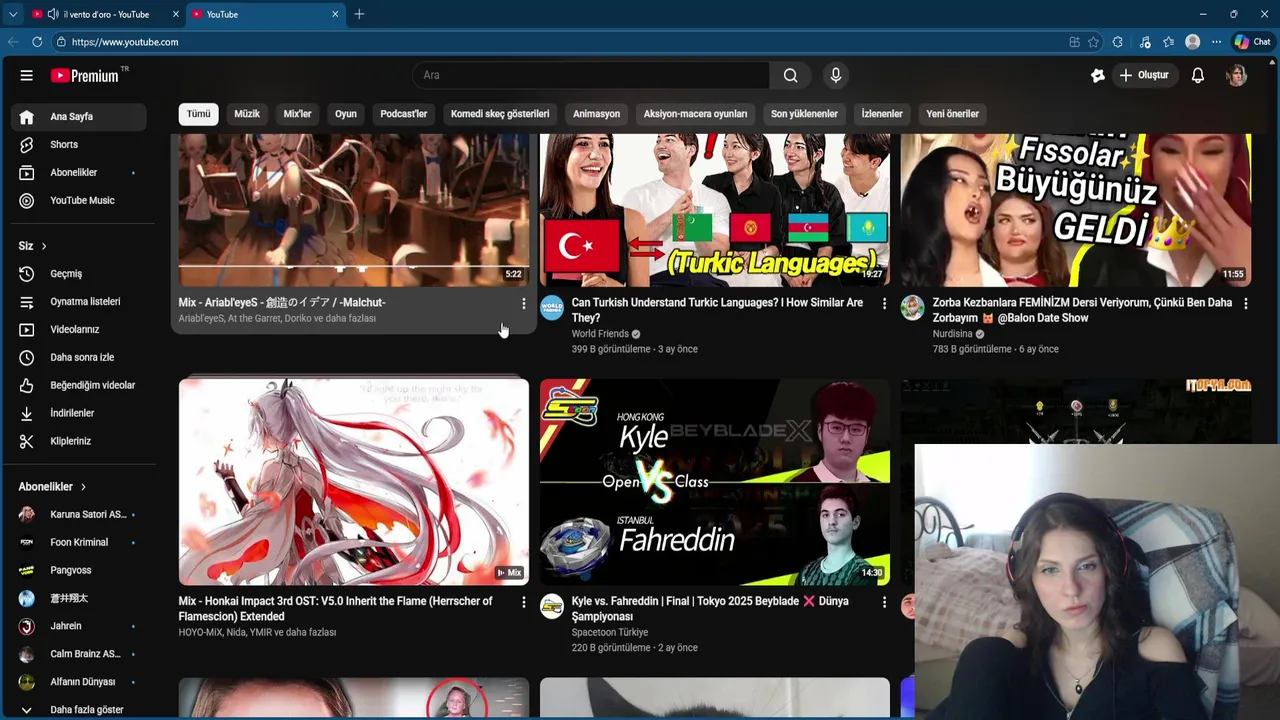Viewport: 1280px width, 720px height.
Task: Open Karuna Satori ASMR channel
Action: pos(79,515)
